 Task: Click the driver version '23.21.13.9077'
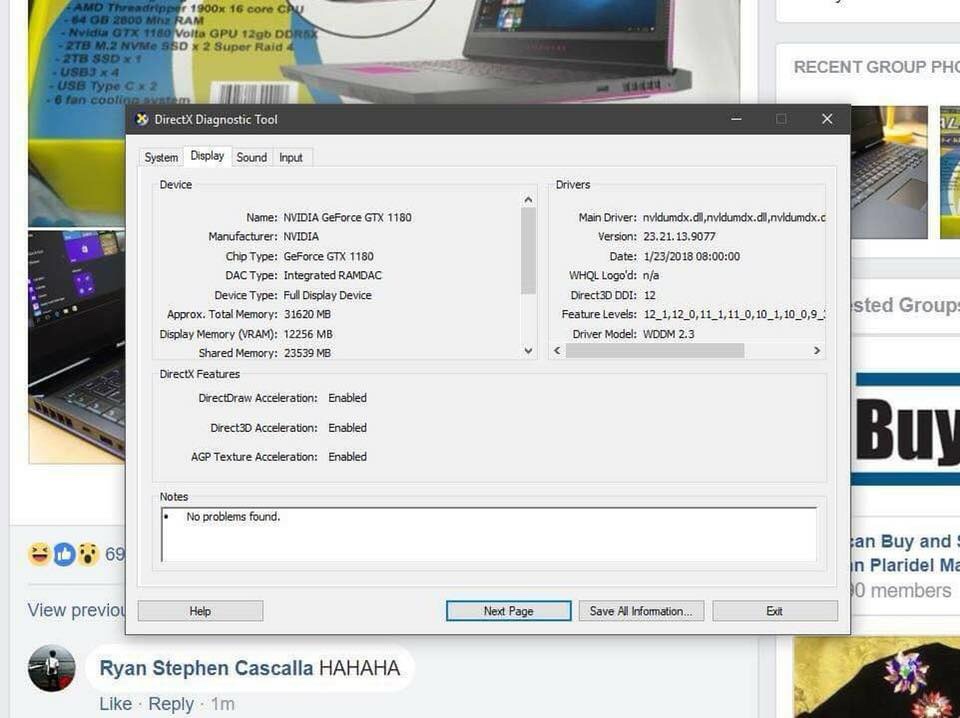tap(679, 236)
